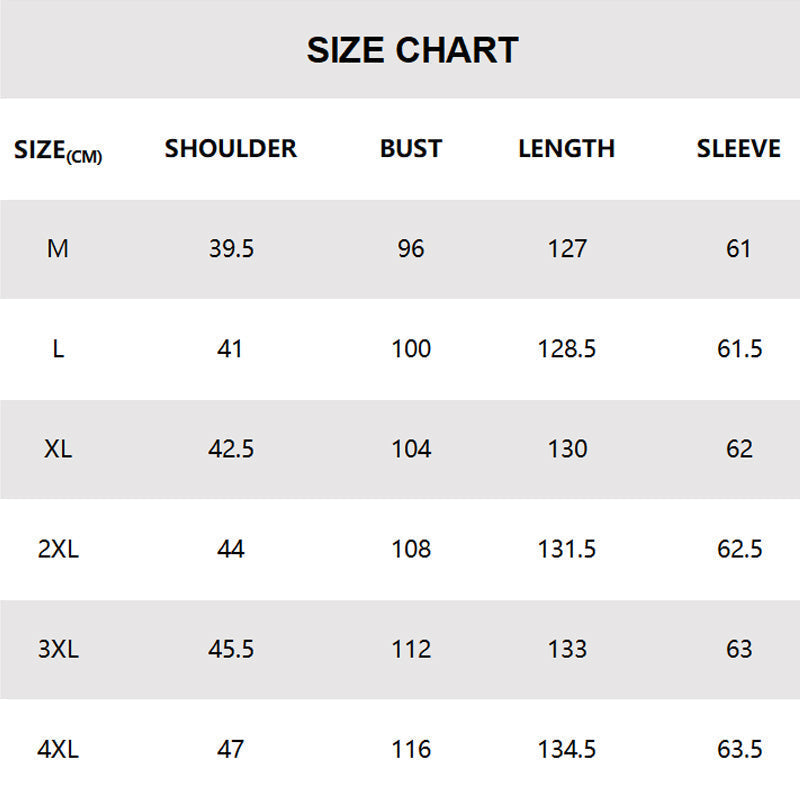
Task: Click the SLEEVE column header
Action: 738,149
